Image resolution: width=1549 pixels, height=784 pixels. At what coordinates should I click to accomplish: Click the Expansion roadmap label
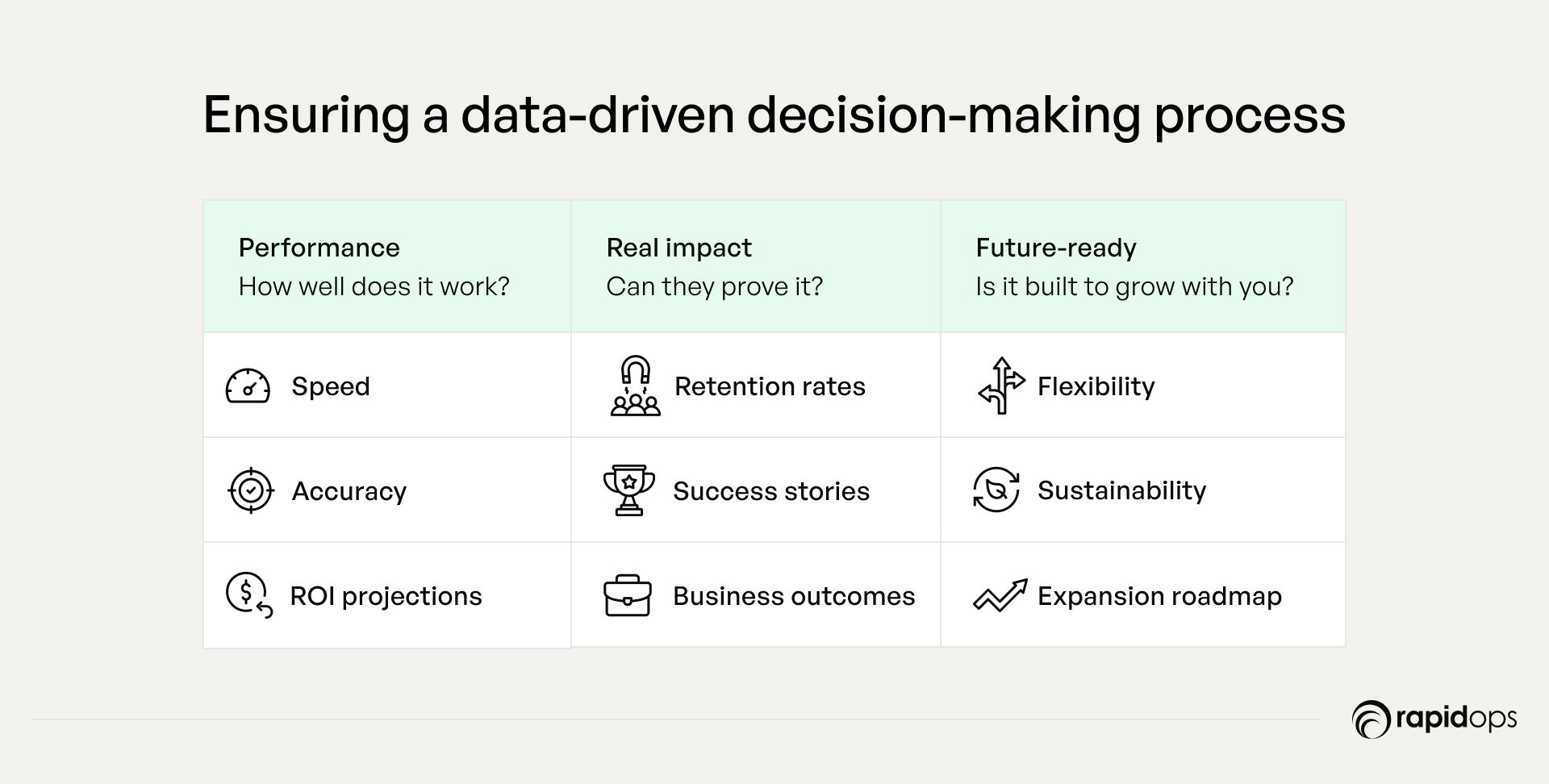[x=1159, y=596]
